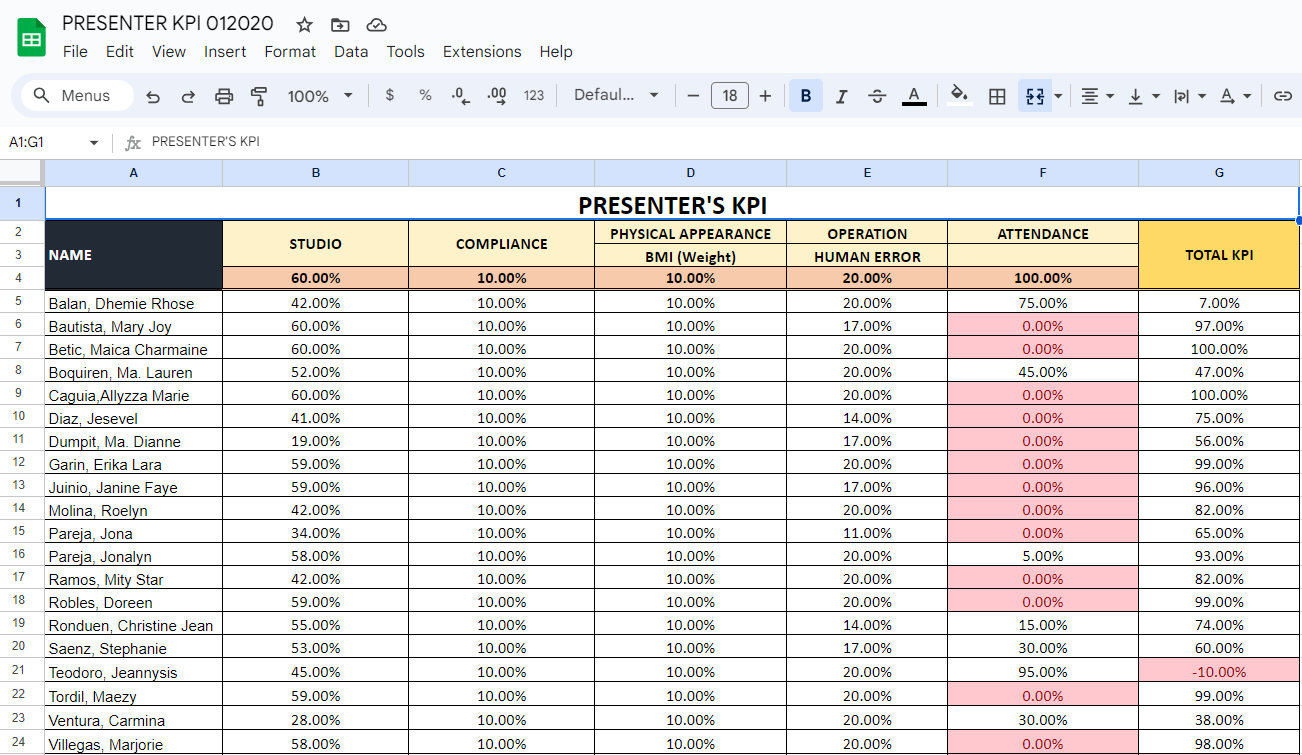Star the PRESENTER KPI 012020 document
Image resolution: width=1302 pixels, height=755 pixels.
(305, 25)
